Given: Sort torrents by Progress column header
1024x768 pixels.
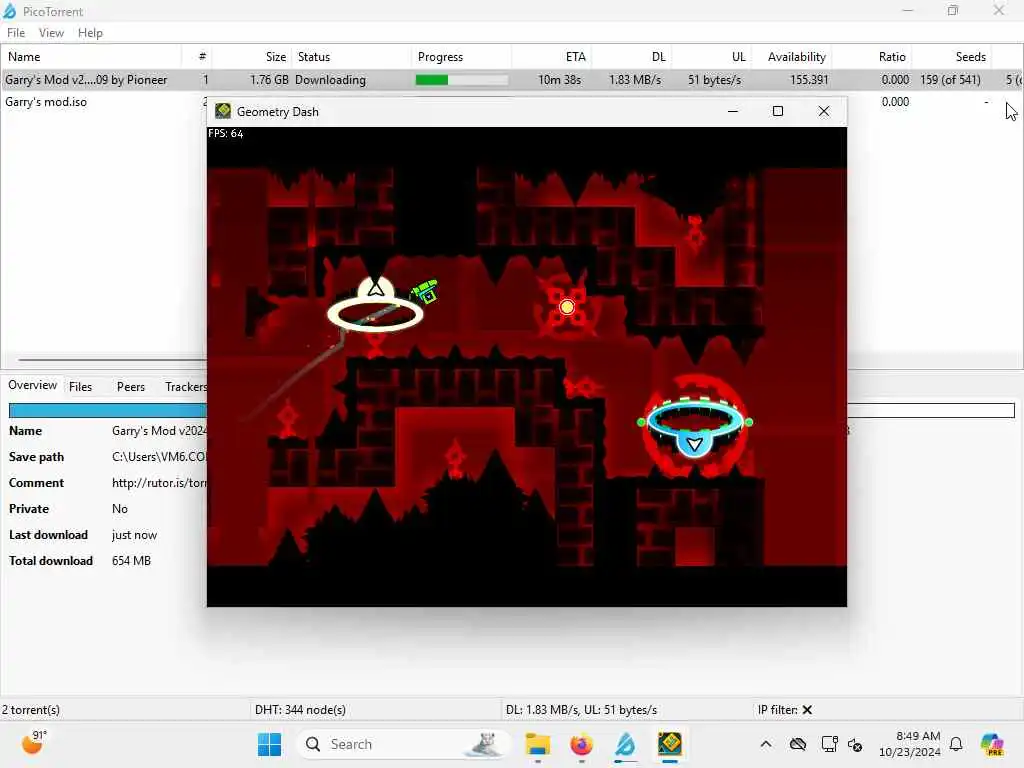Looking at the screenshot, I should pos(462,57).
